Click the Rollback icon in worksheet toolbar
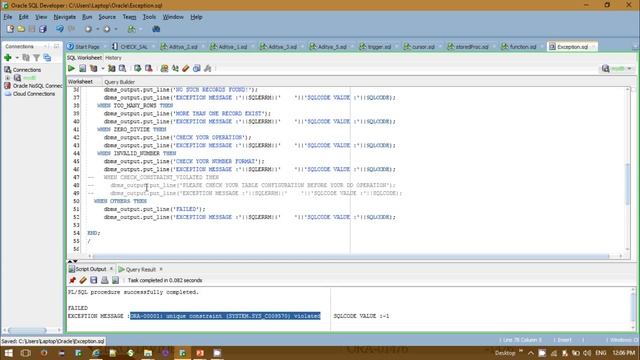This screenshot has width=640, height=360. pyautogui.click(x=149, y=69)
